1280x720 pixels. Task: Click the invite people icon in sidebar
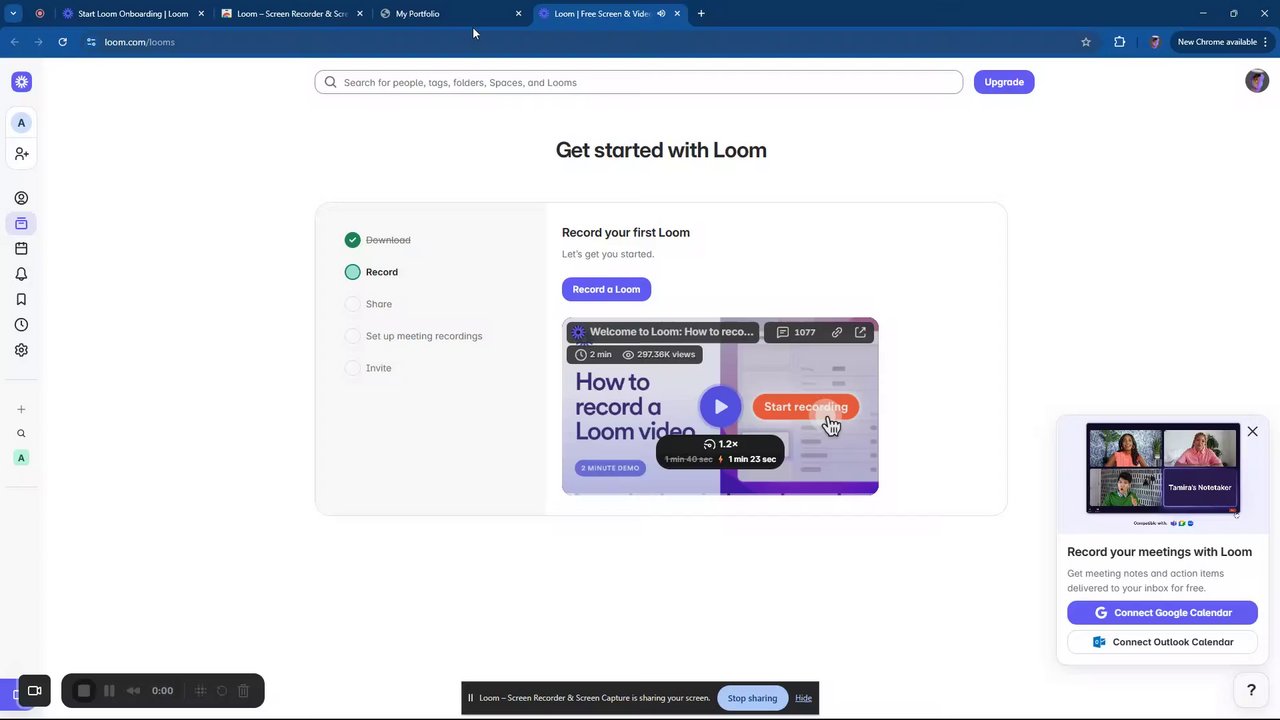coord(21,154)
